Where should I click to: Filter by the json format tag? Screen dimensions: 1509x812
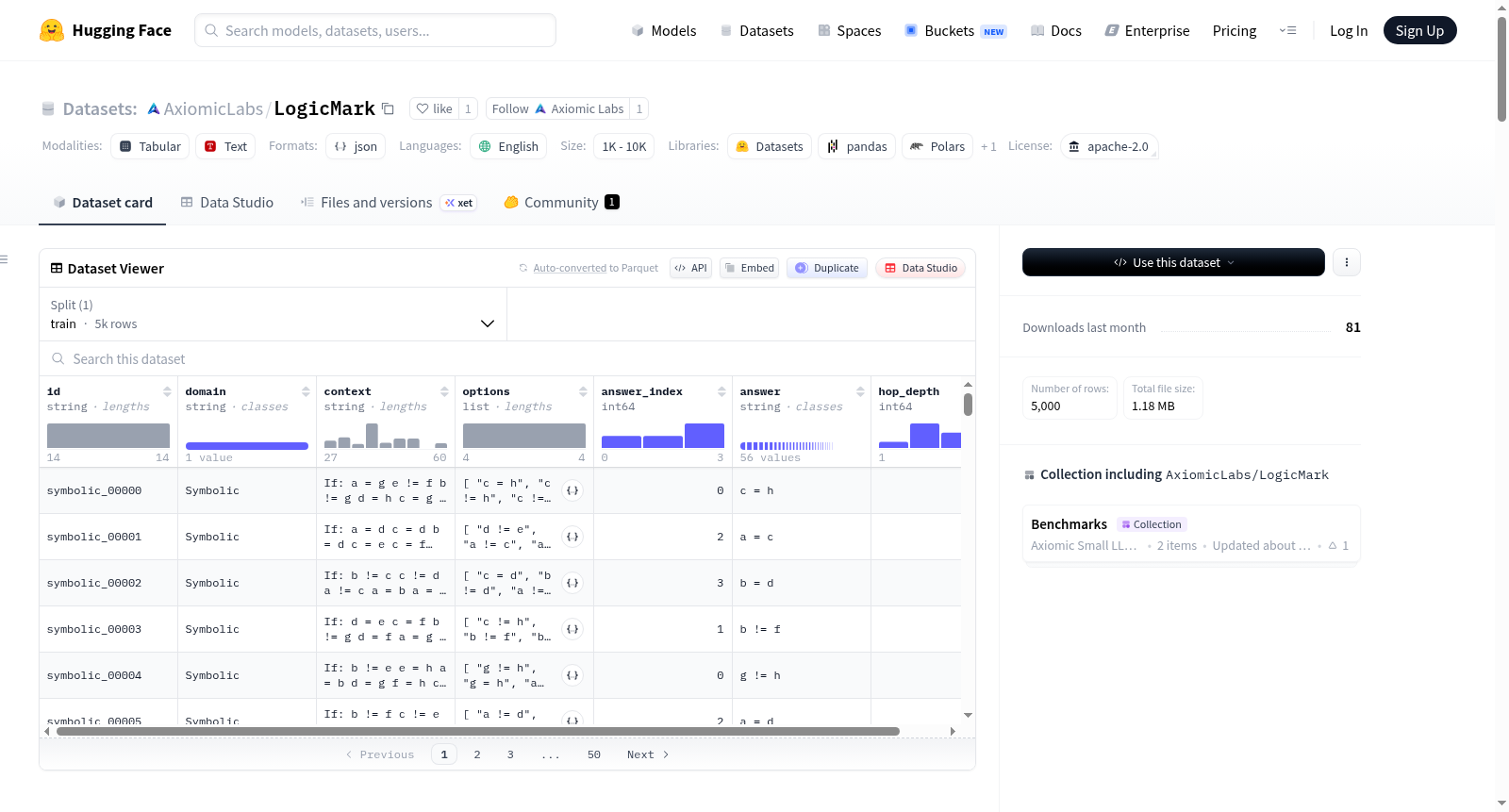click(356, 146)
